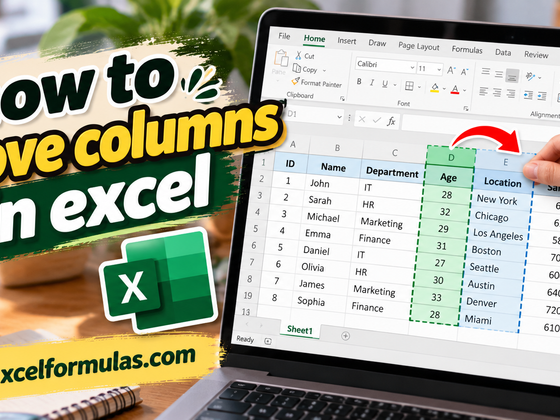Screen dimensions: 560x420
Task: Open Clipboard group dialog launcher
Action: (342, 99)
